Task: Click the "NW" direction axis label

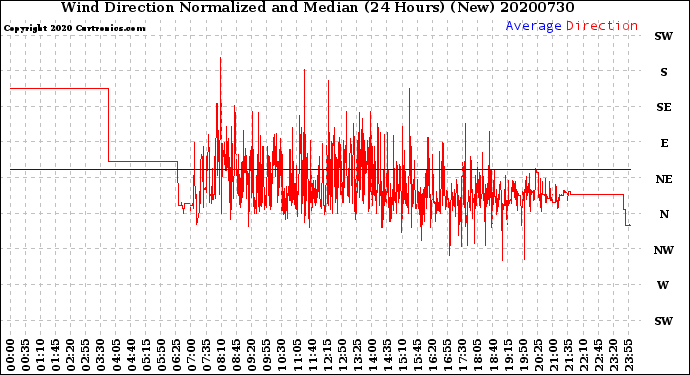Action: point(664,250)
